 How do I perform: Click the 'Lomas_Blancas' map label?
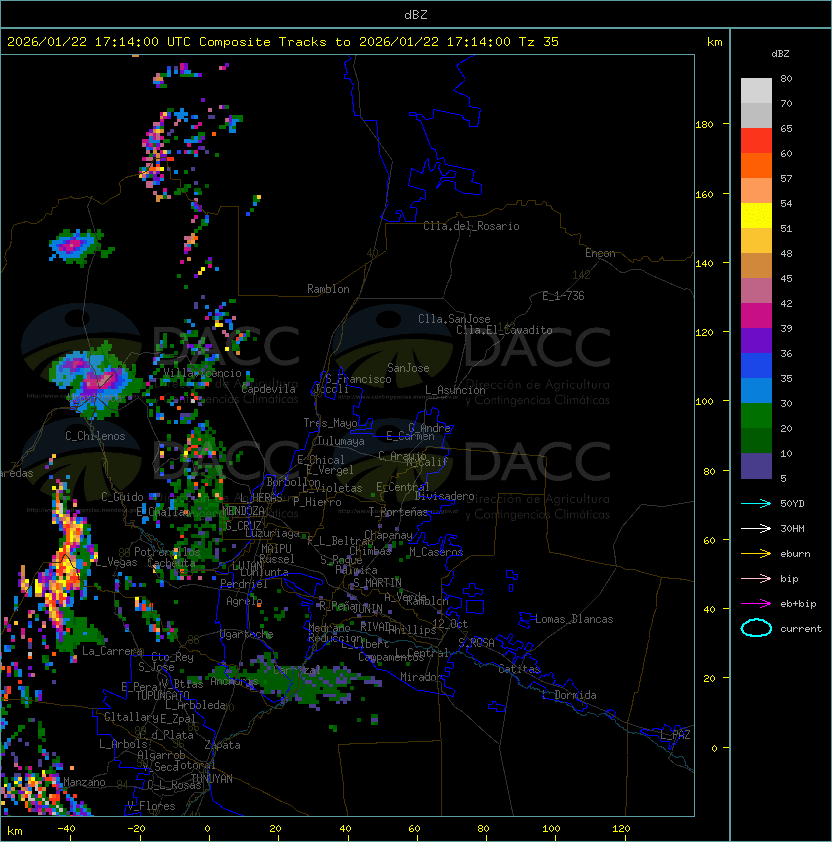(574, 619)
